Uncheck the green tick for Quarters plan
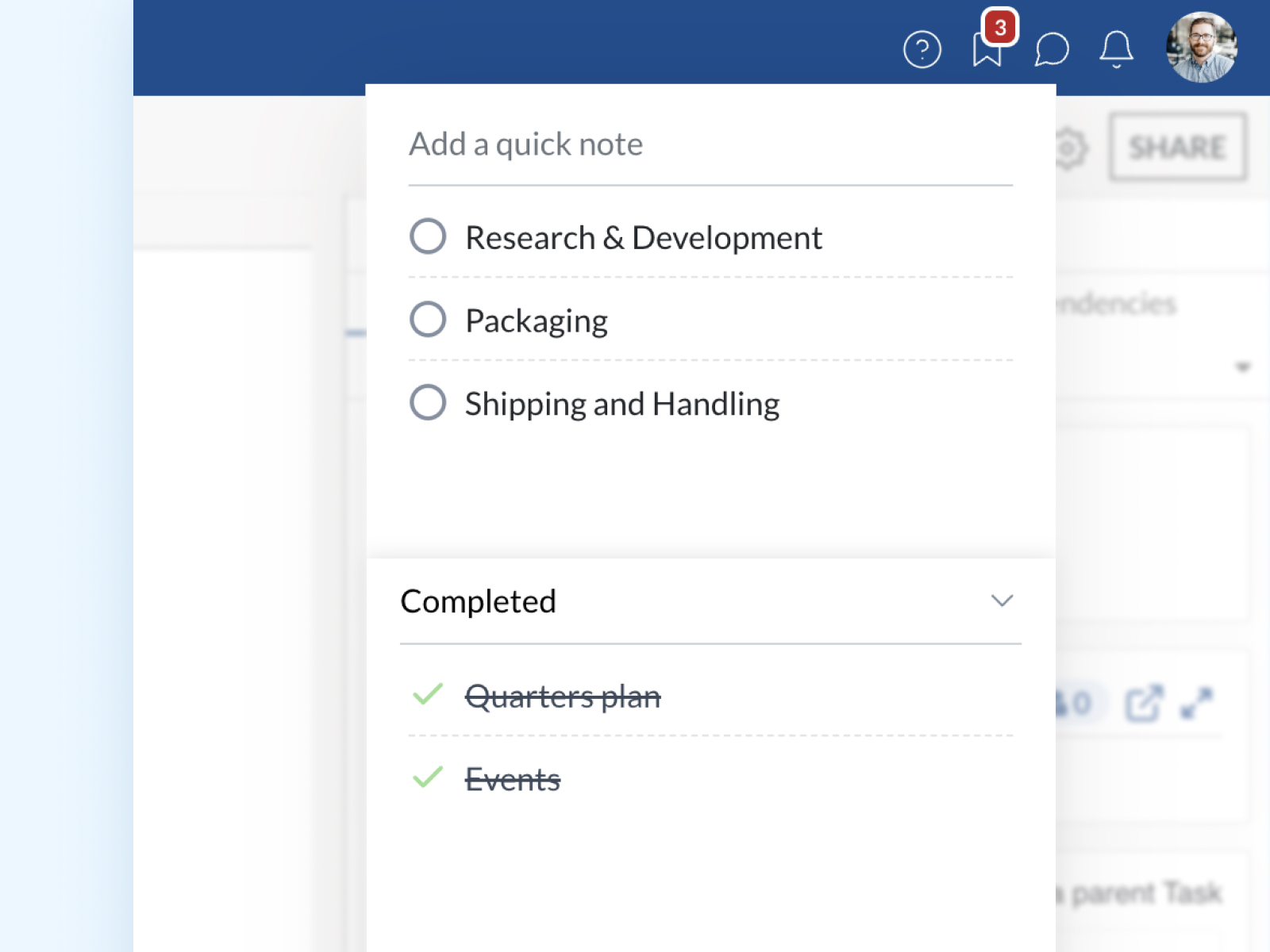Viewport: 1270px width, 952px height. (x=428, y=695)
